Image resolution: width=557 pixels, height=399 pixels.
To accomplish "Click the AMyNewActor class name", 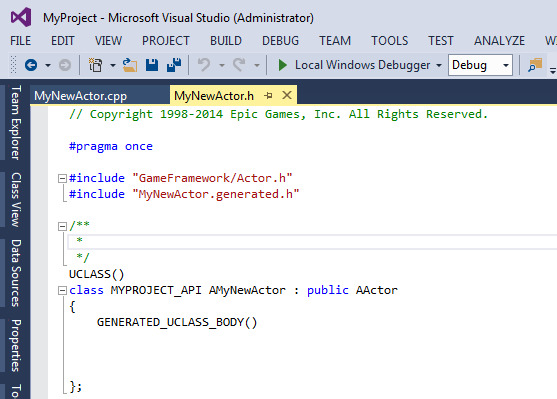I will point(247,290).
